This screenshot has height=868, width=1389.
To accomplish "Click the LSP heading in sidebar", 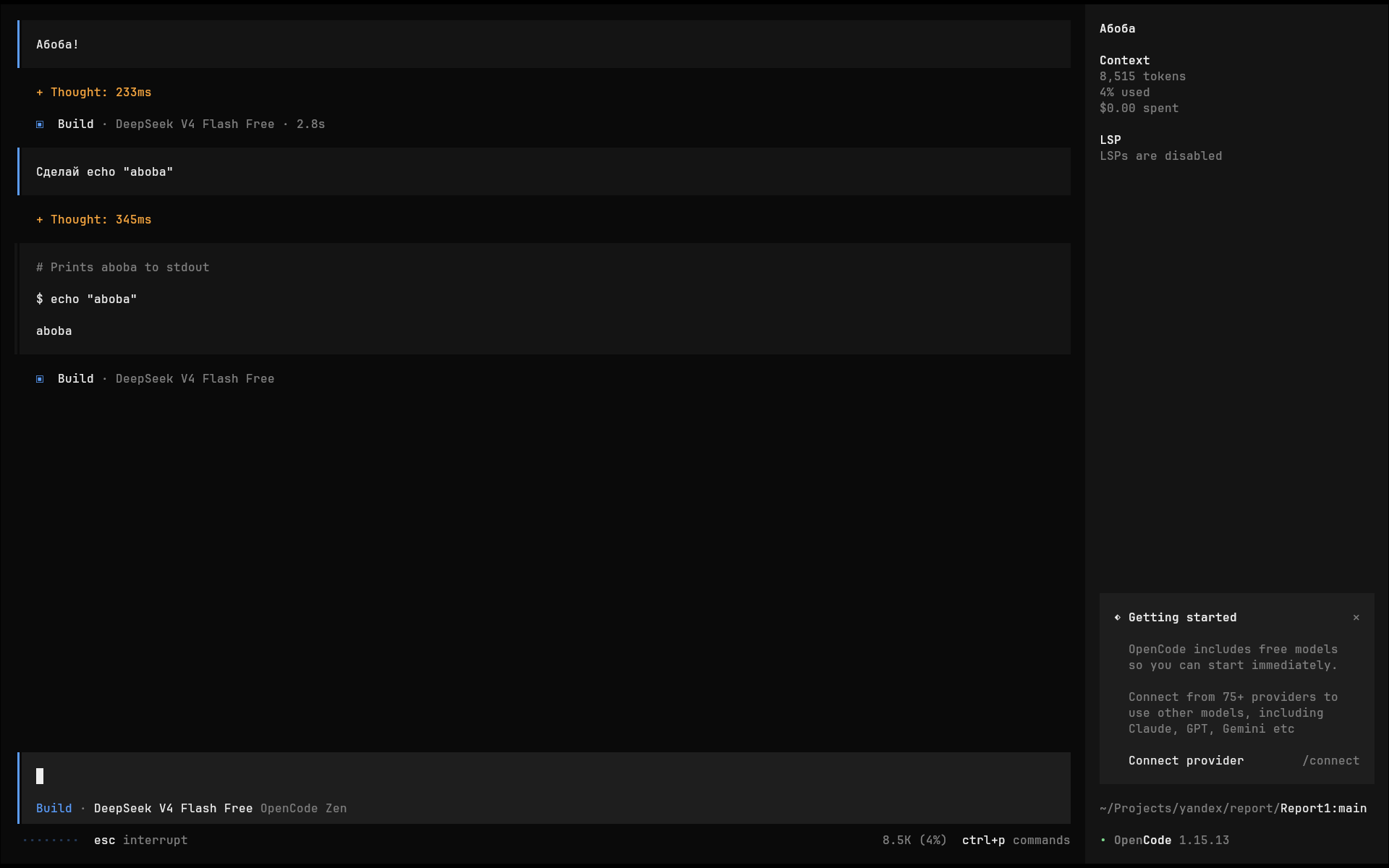I will click(1110, 140).
